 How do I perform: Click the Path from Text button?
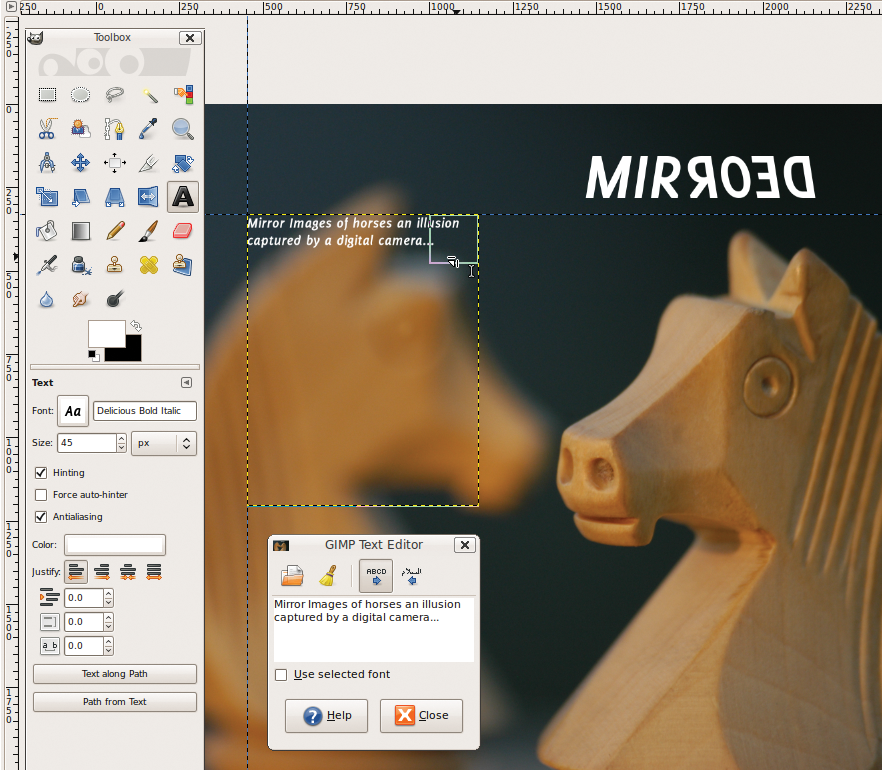pyautogui.click(x=115, y=702)
